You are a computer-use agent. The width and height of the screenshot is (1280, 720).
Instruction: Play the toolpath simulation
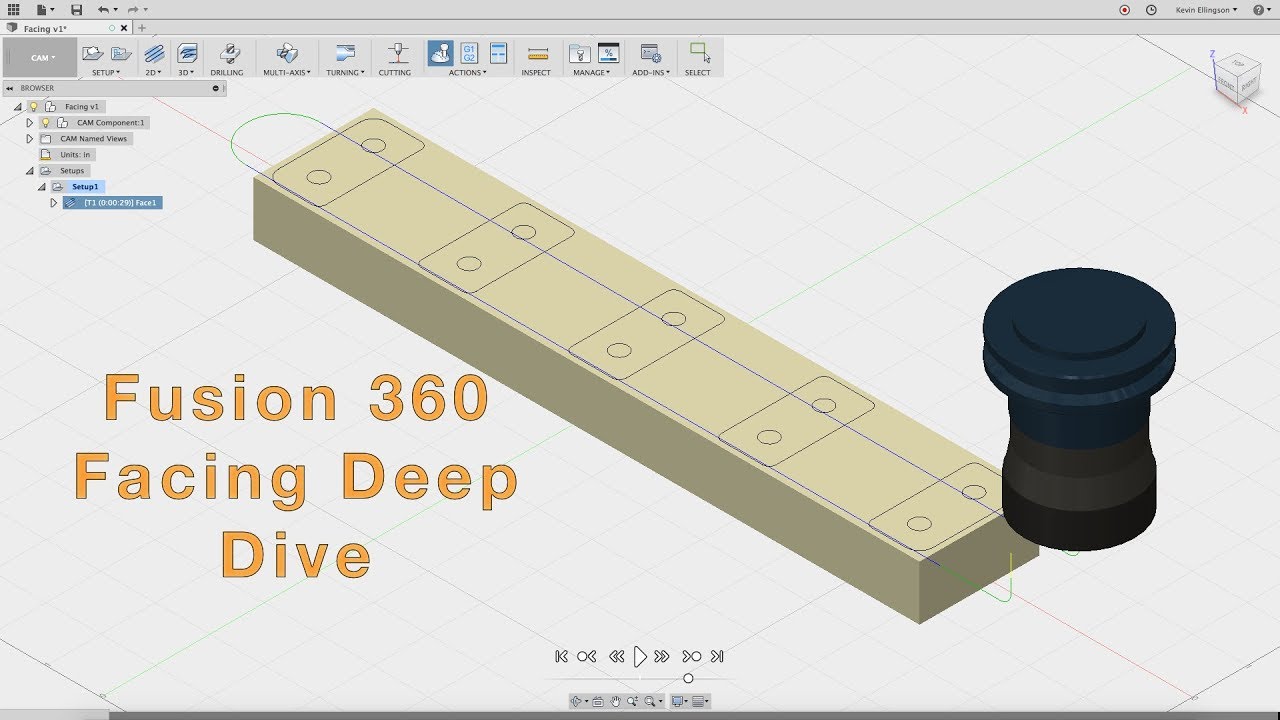point(640,657)
